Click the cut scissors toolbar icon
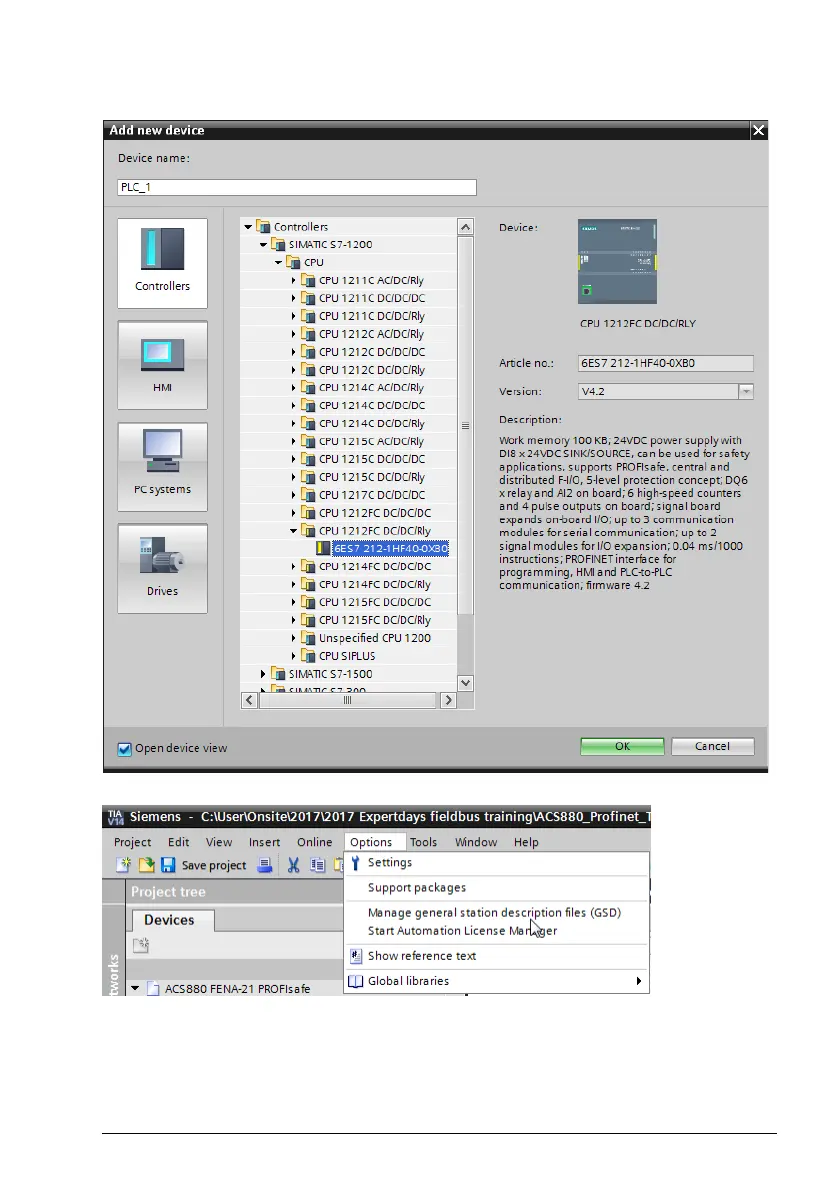Screen dimensions: 840x1190 294,864
